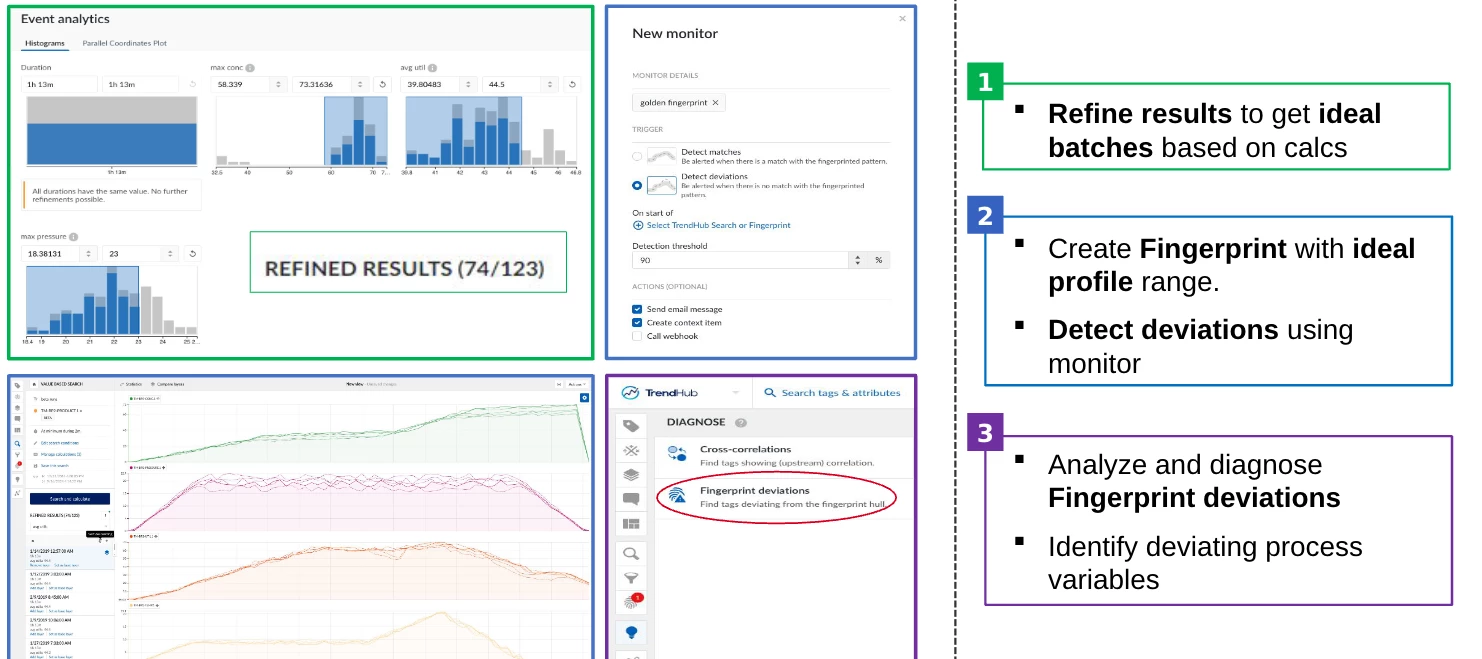Click the stepper on avg util minimum 39.80483
1482x659 pixels.
pyautogui.click(x=469, y=85)
